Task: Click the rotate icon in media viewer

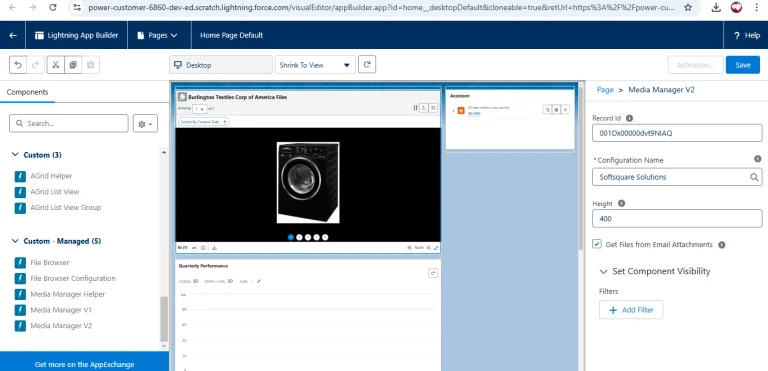Action: pyautogui.click(x=435, y=248)
